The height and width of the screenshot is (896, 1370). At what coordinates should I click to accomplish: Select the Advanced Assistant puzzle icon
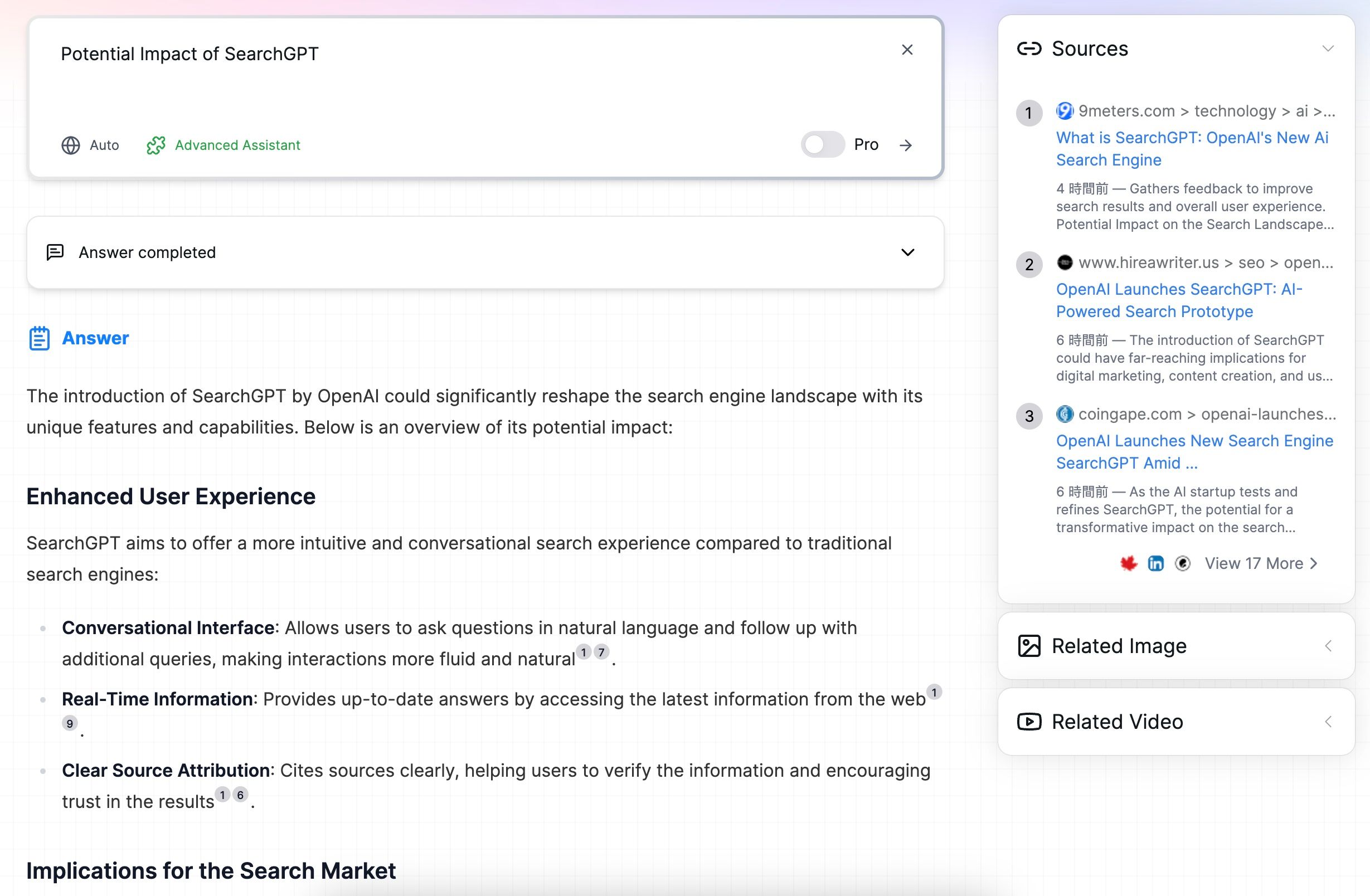click(156, 145)
